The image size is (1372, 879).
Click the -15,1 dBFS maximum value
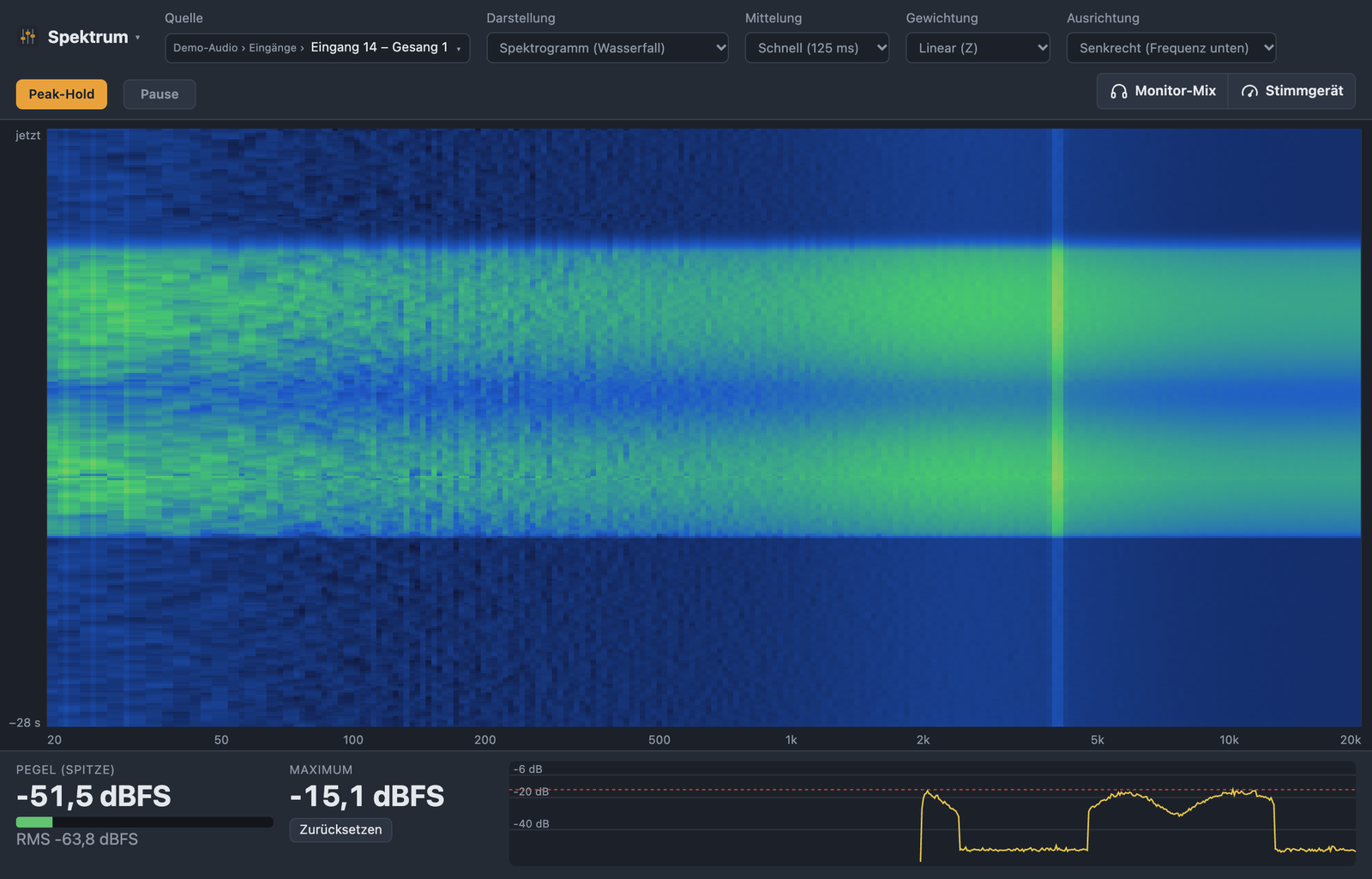point(367,797)
